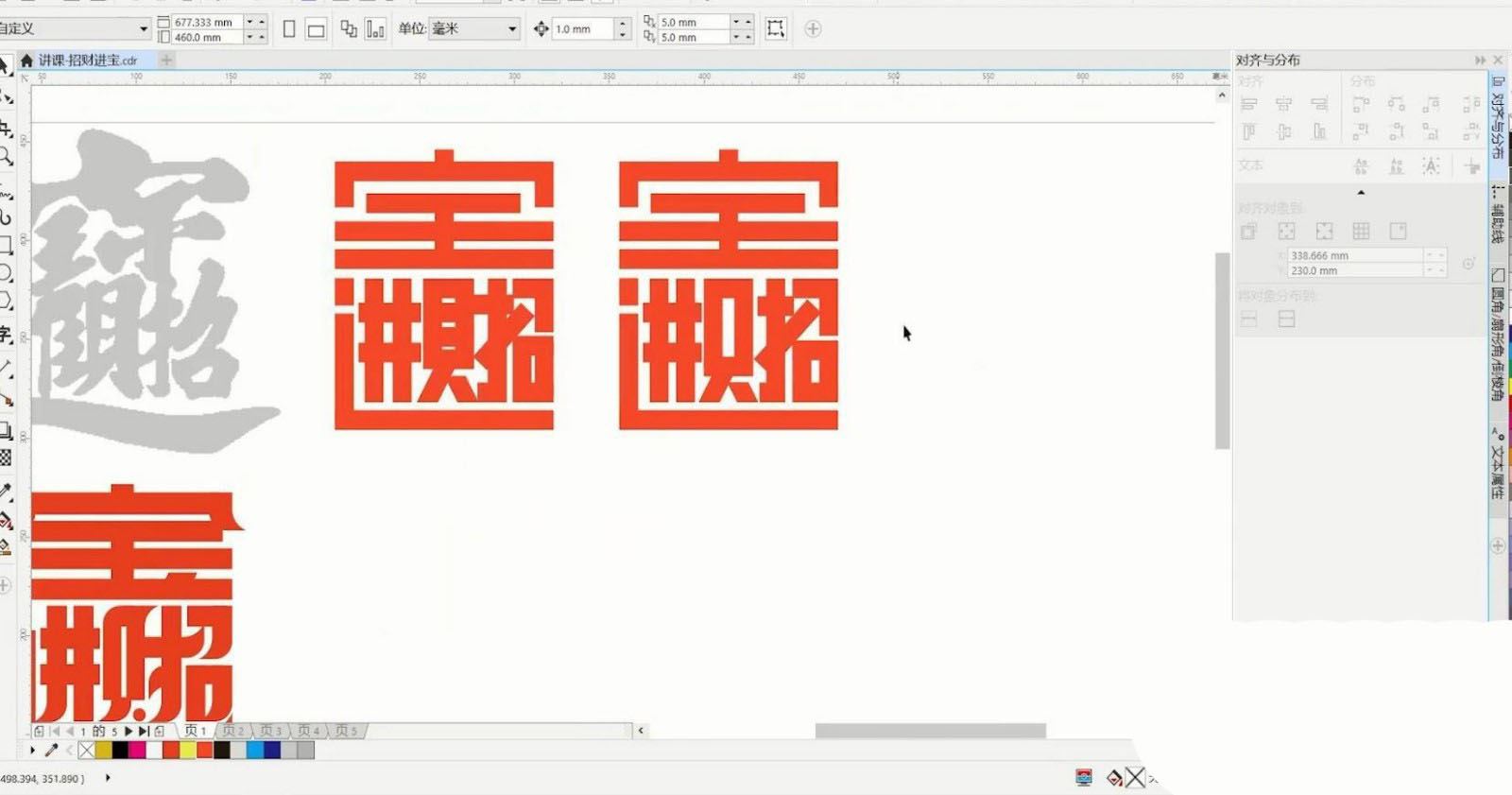The image size is (1512, 795).
Task: Expand status bar info arrow
Action: click(108, 778)
